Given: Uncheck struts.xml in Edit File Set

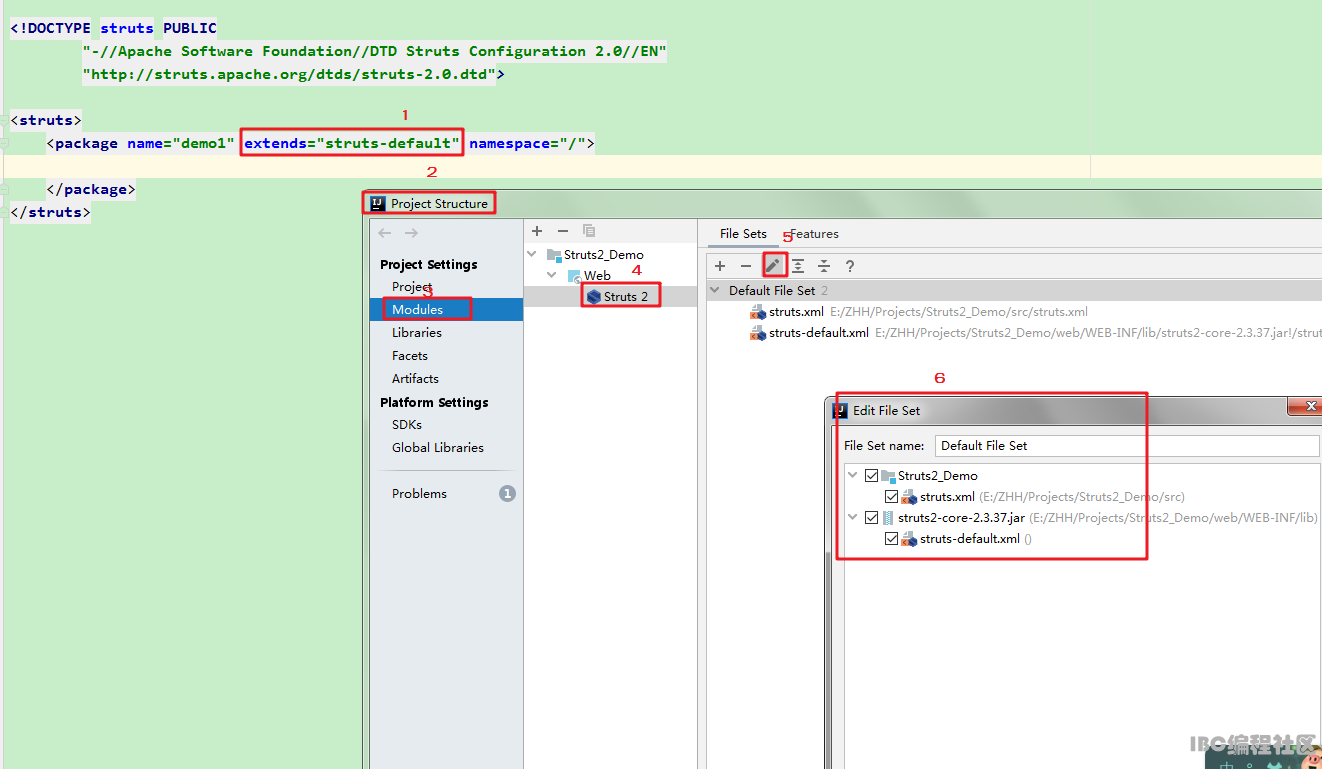Looking at the screenshot, I should coord(891,497).
